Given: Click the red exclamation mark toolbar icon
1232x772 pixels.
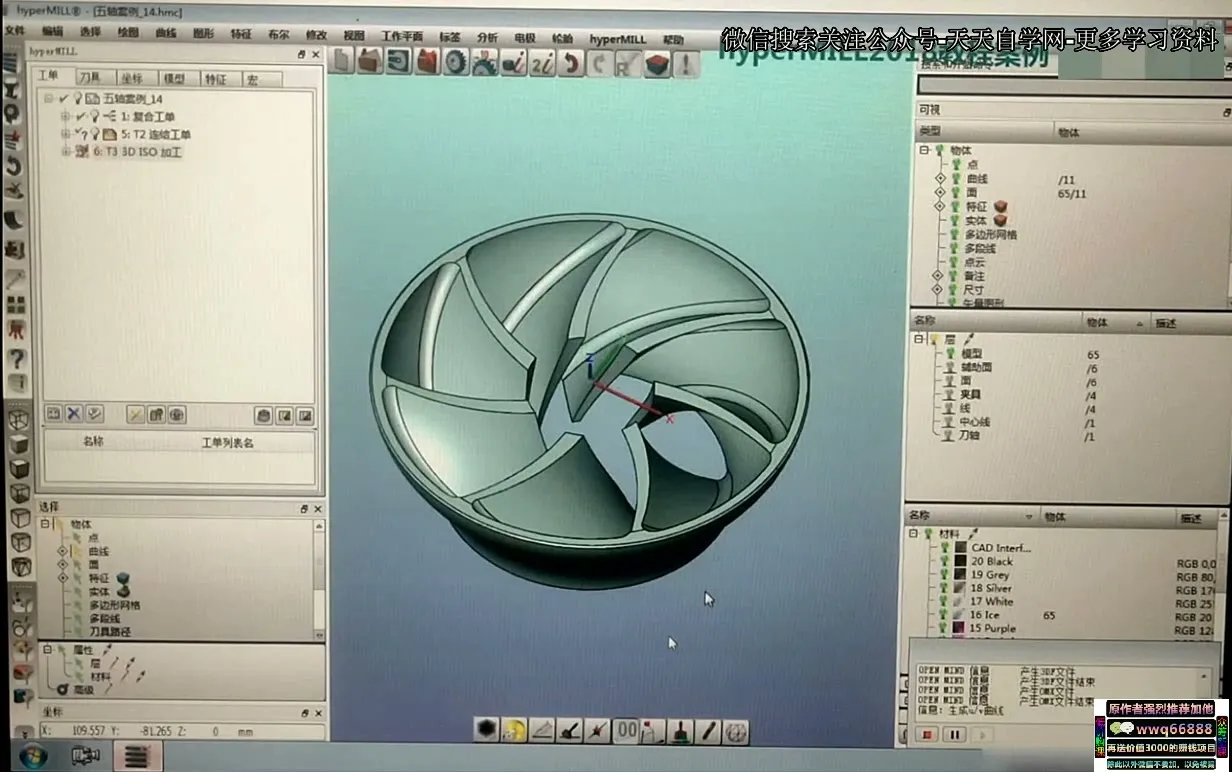Looking at the screenshot, I should click(686, 64).
